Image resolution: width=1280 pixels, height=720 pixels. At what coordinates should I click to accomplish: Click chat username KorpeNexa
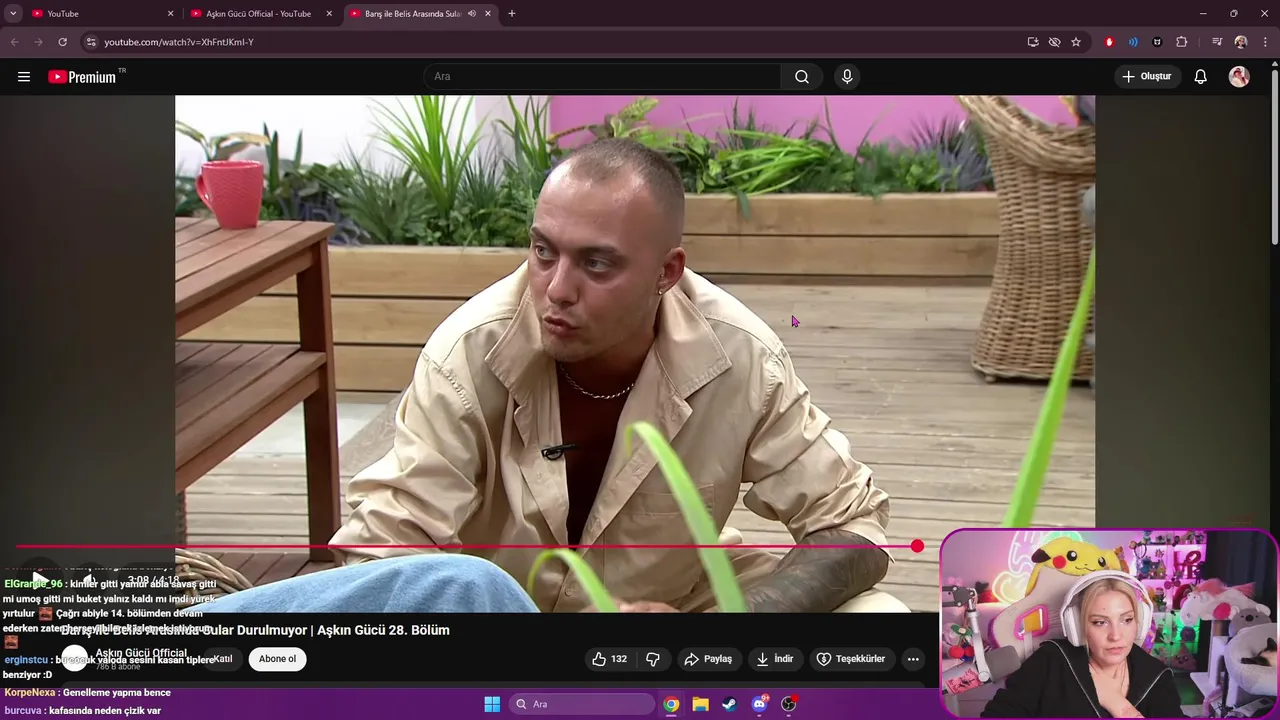(30, 693)
